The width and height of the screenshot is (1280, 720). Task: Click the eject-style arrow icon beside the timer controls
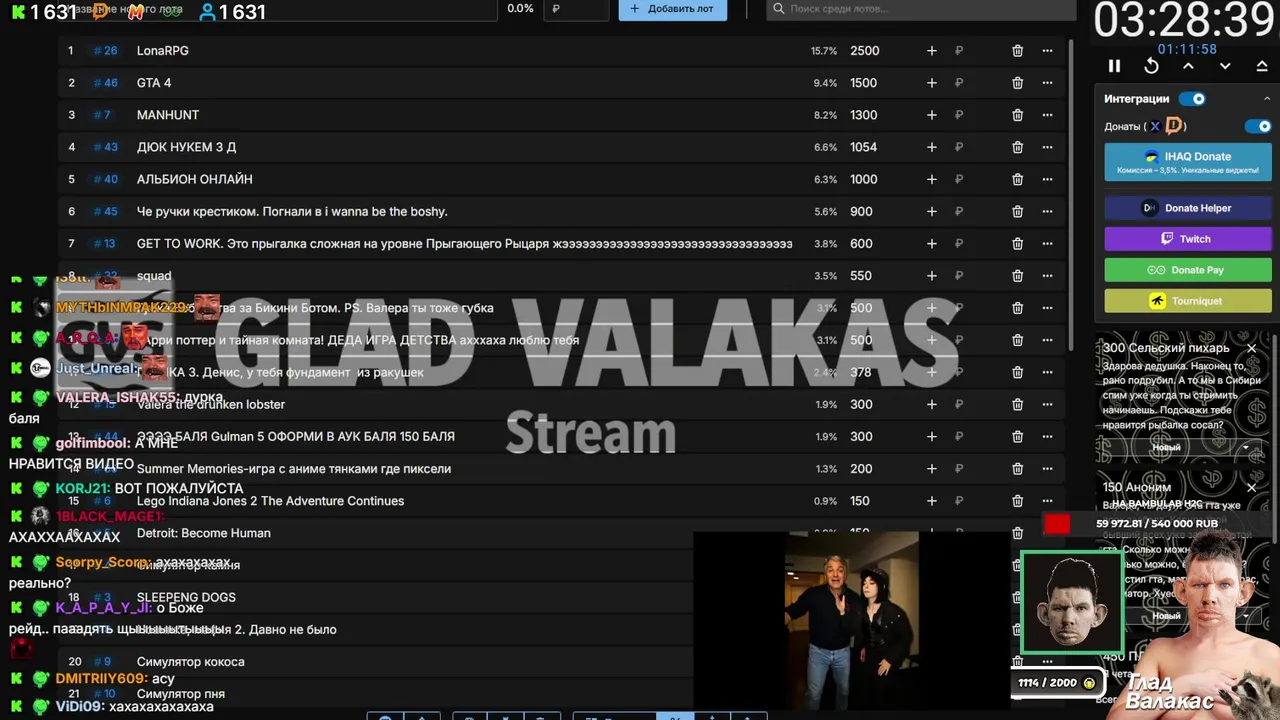(x=1262, y=66)
